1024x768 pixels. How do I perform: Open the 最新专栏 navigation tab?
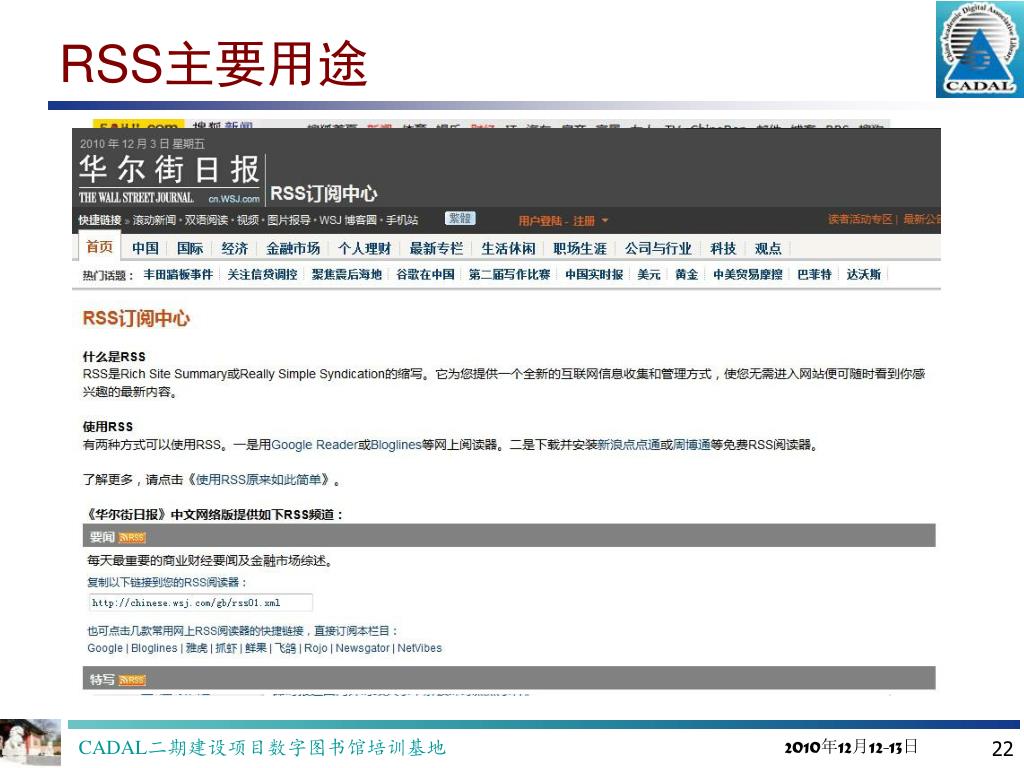(x=436, y=248)
